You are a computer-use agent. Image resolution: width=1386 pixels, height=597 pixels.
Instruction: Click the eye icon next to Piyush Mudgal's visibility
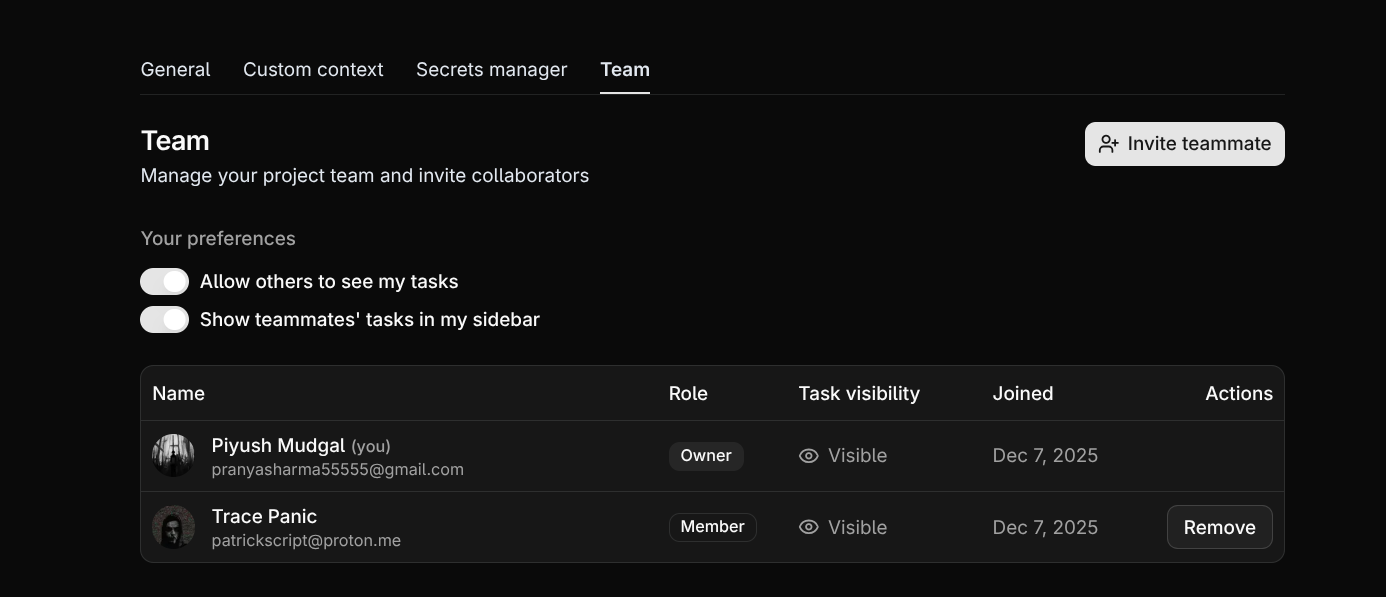(x=808, y=455)
